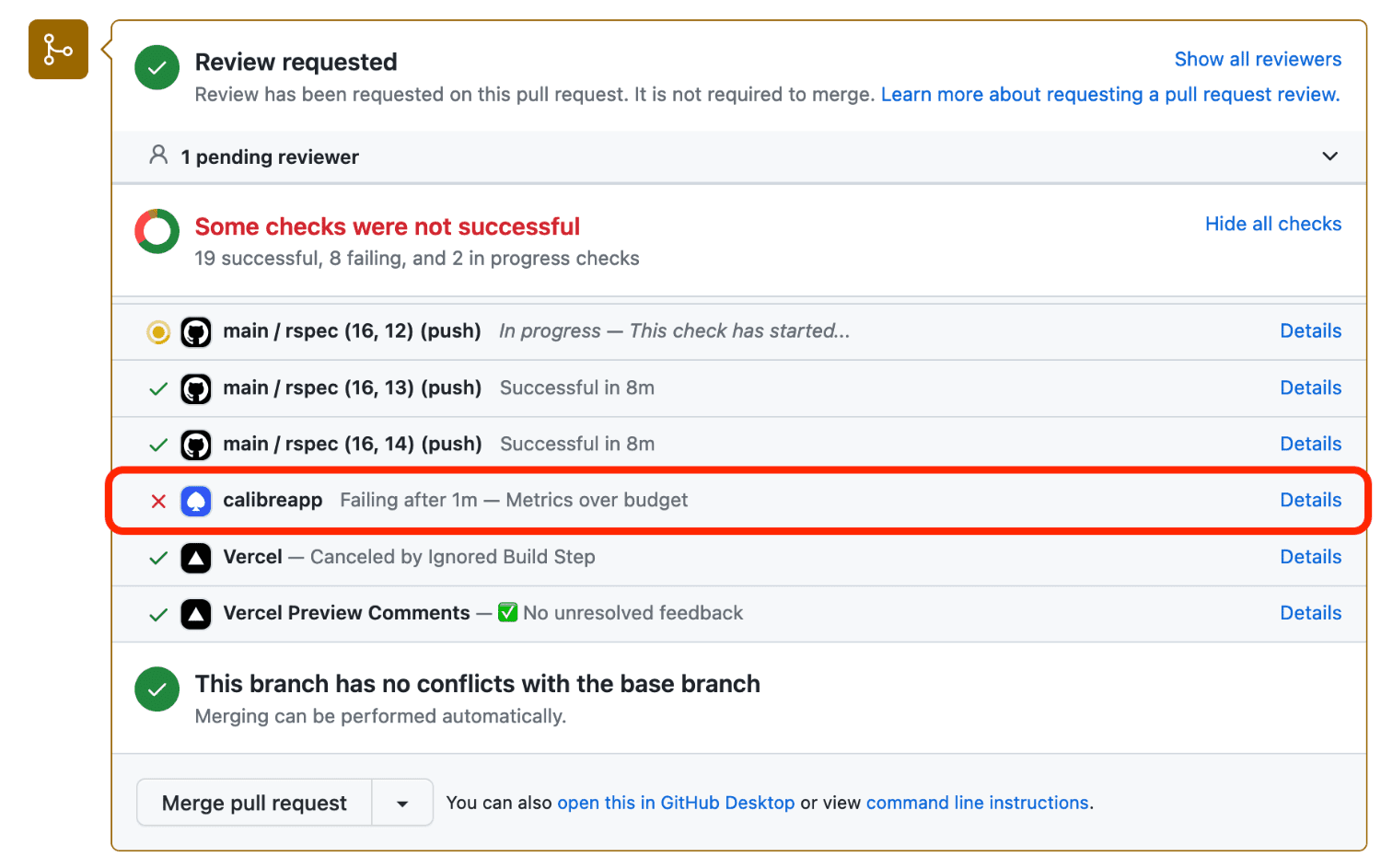Click Merge pull request
1381x868 pixels.
(253, 802)
